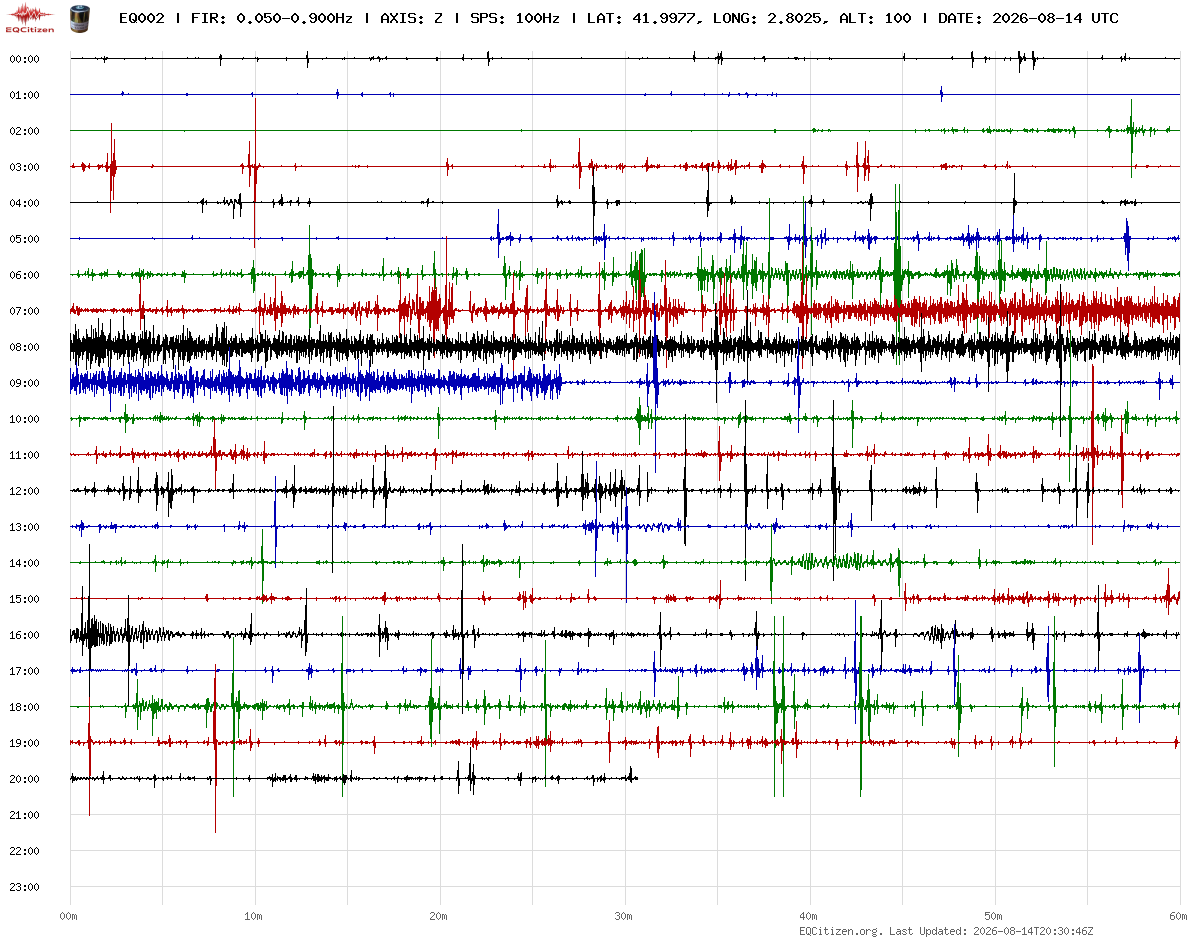Viewport: 1200px width, 940px height.
Task: Click the 60m minute axis label
Action: [1179, 916]
